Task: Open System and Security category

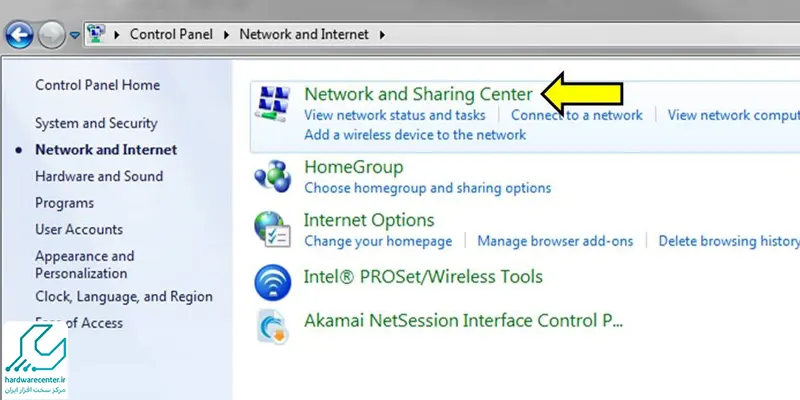Action: coord(96,123)
